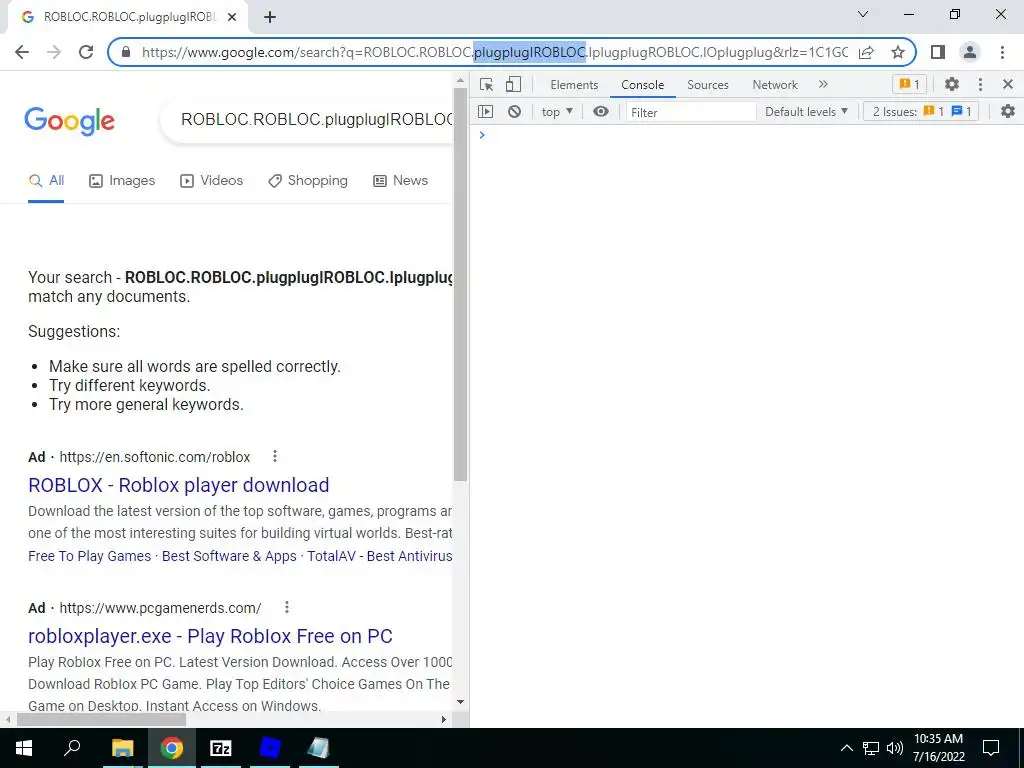
Task: Open the Sources panel
Action: coord(708,85)
